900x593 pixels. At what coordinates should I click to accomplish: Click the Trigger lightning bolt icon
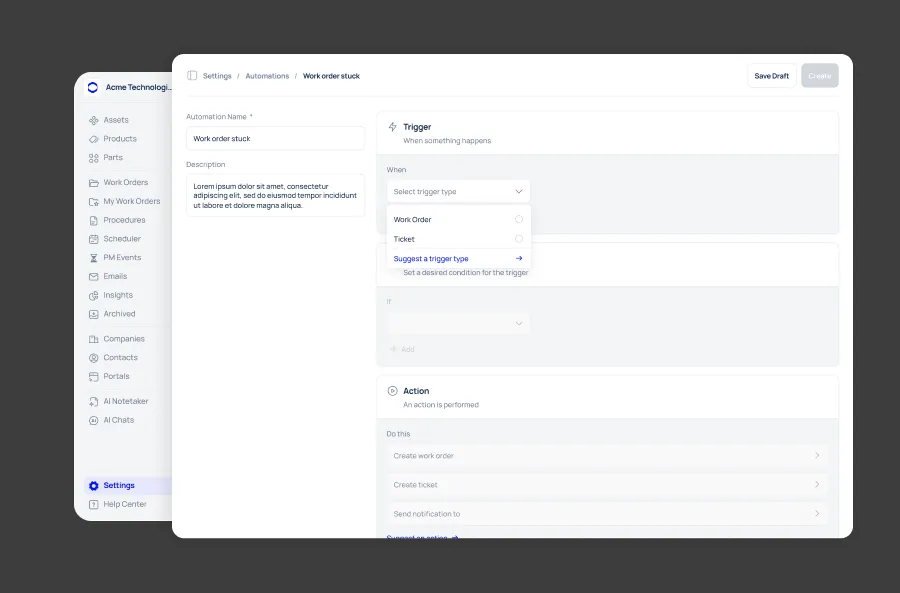[x=393, y=127]
